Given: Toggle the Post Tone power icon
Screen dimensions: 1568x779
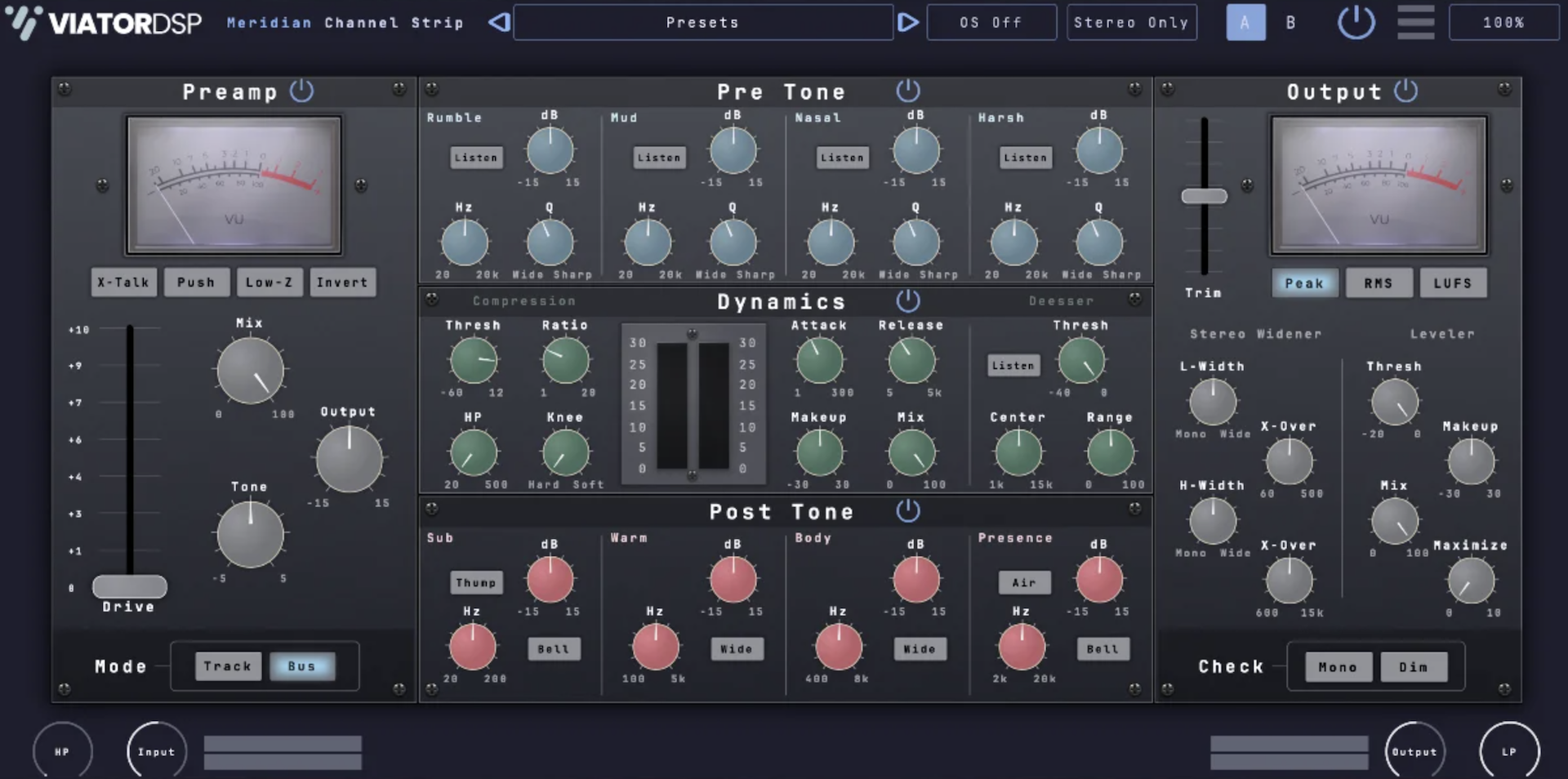Looking at the screenshot, I should (908, 511).
